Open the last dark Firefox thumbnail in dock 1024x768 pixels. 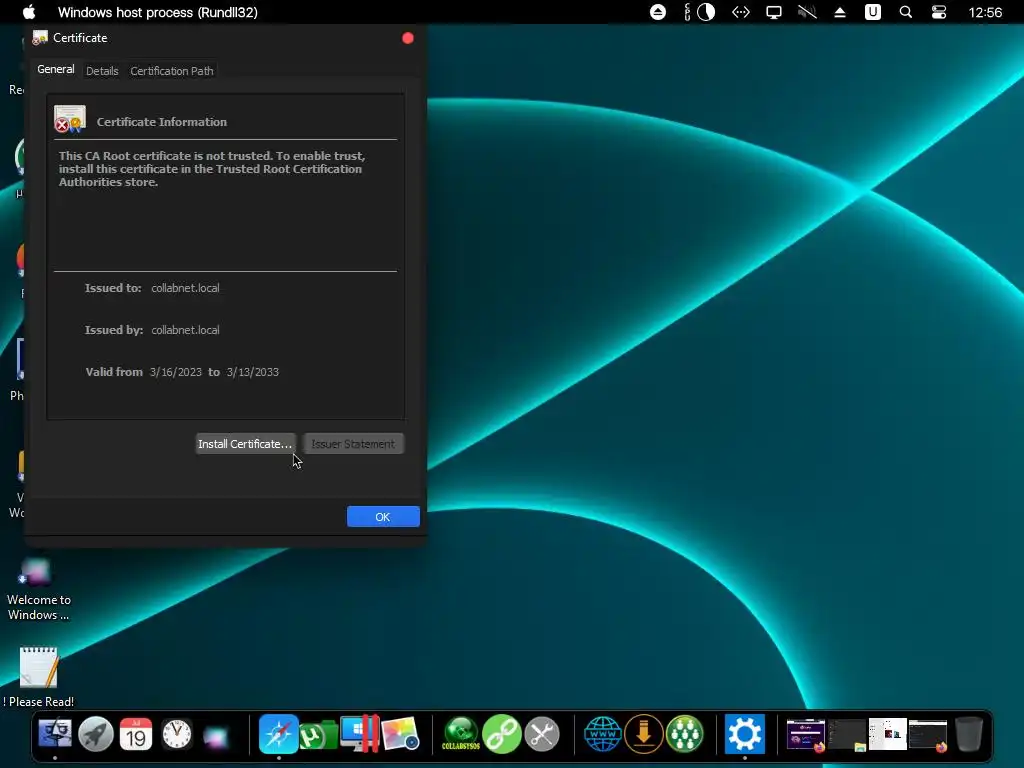point(929,735)
